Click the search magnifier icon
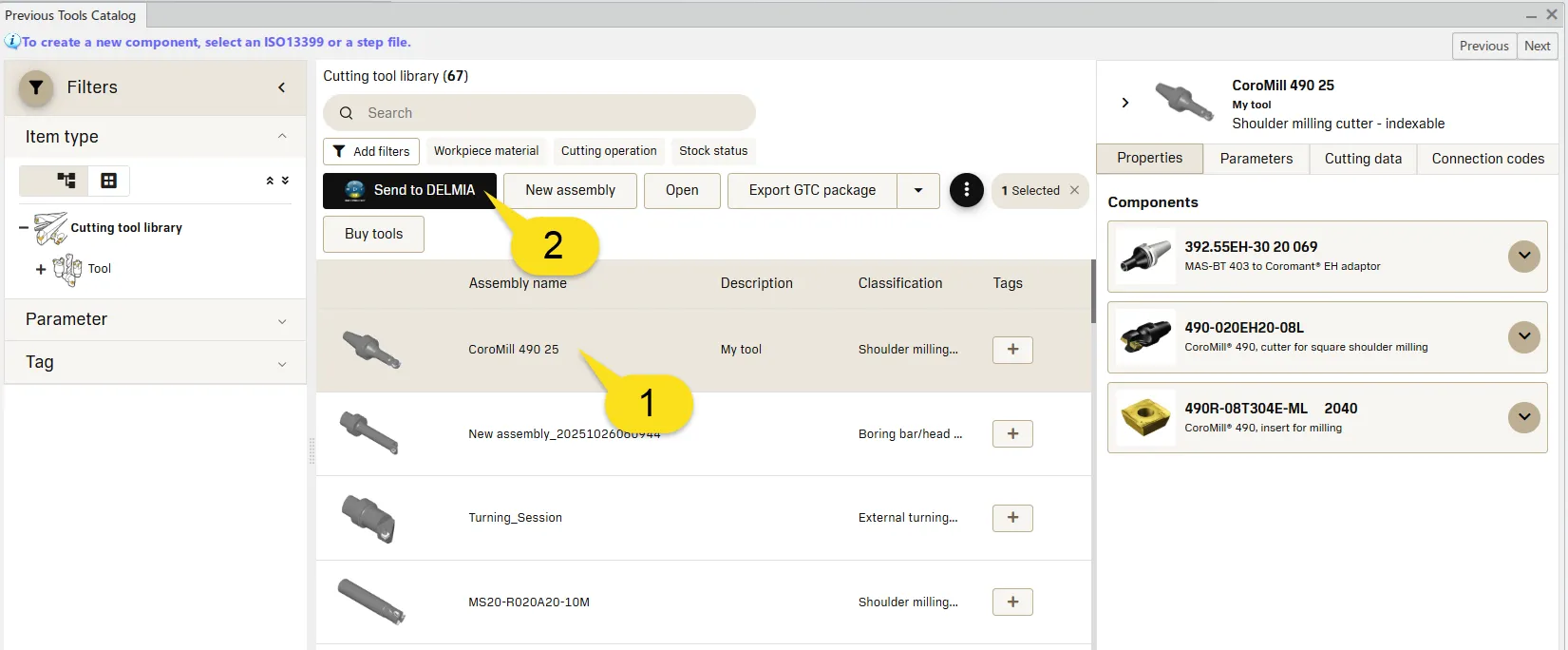This screenshot has width=1568, height=650. click(x=347, y=113)
